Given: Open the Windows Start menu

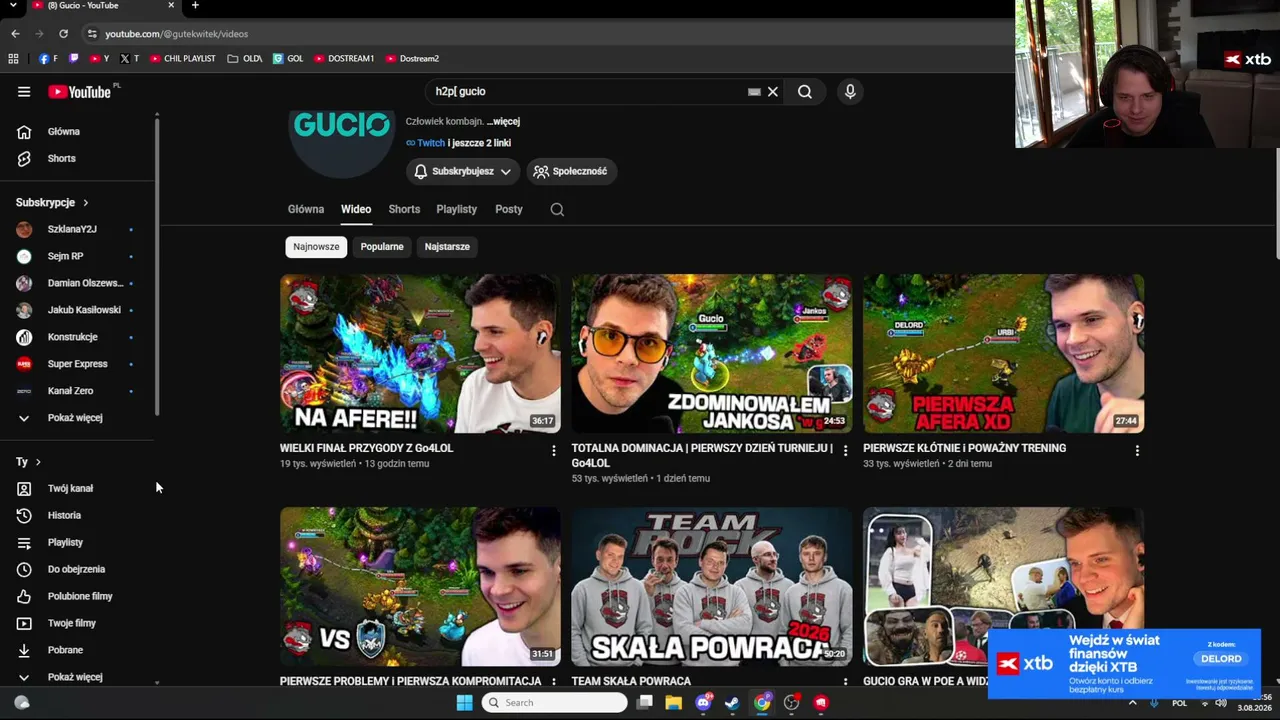Looking at the screenshot, I should (465, 703).
